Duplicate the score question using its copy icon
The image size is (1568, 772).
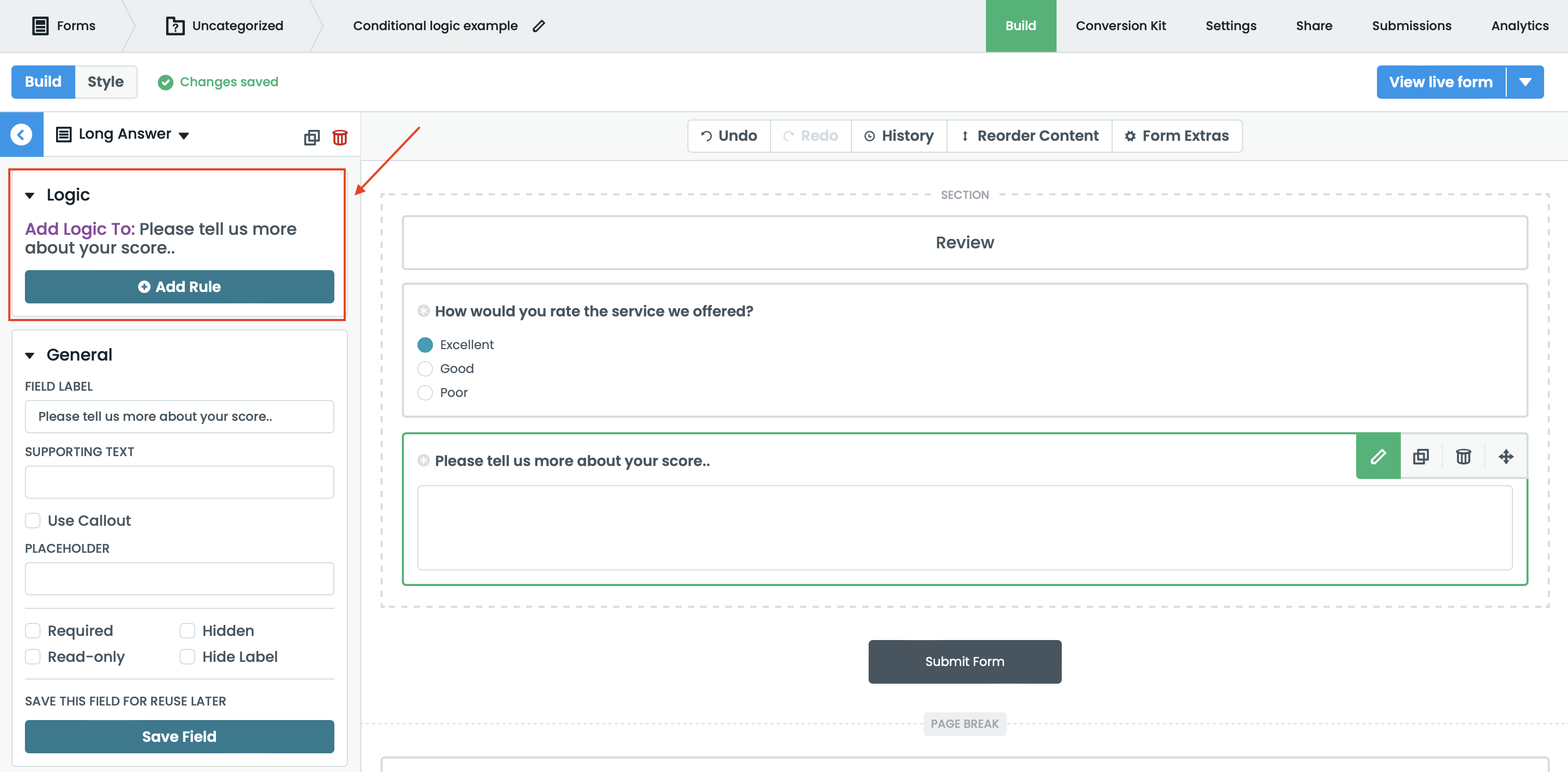1421,456
